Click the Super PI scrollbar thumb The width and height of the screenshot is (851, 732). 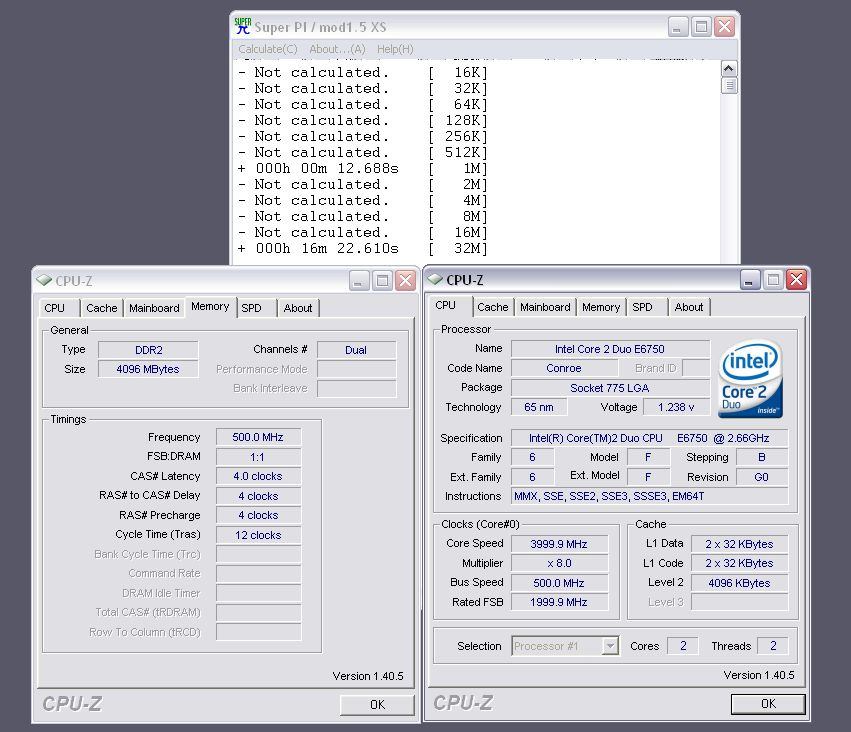click(x=729, y=85)
